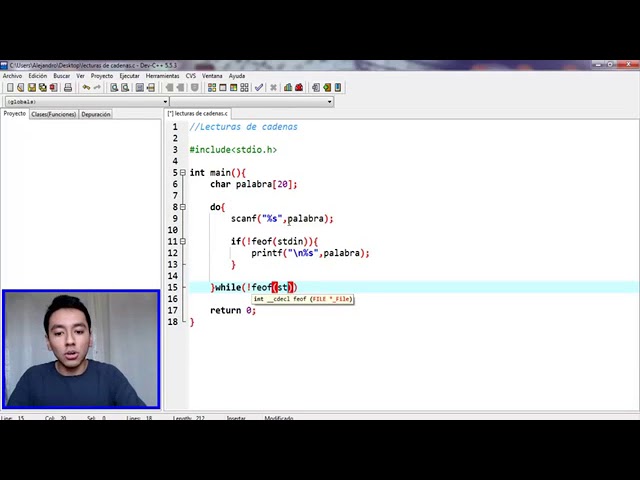Create a new source file
This screenshot has width=640, height=480.
[x=10, y=87]
